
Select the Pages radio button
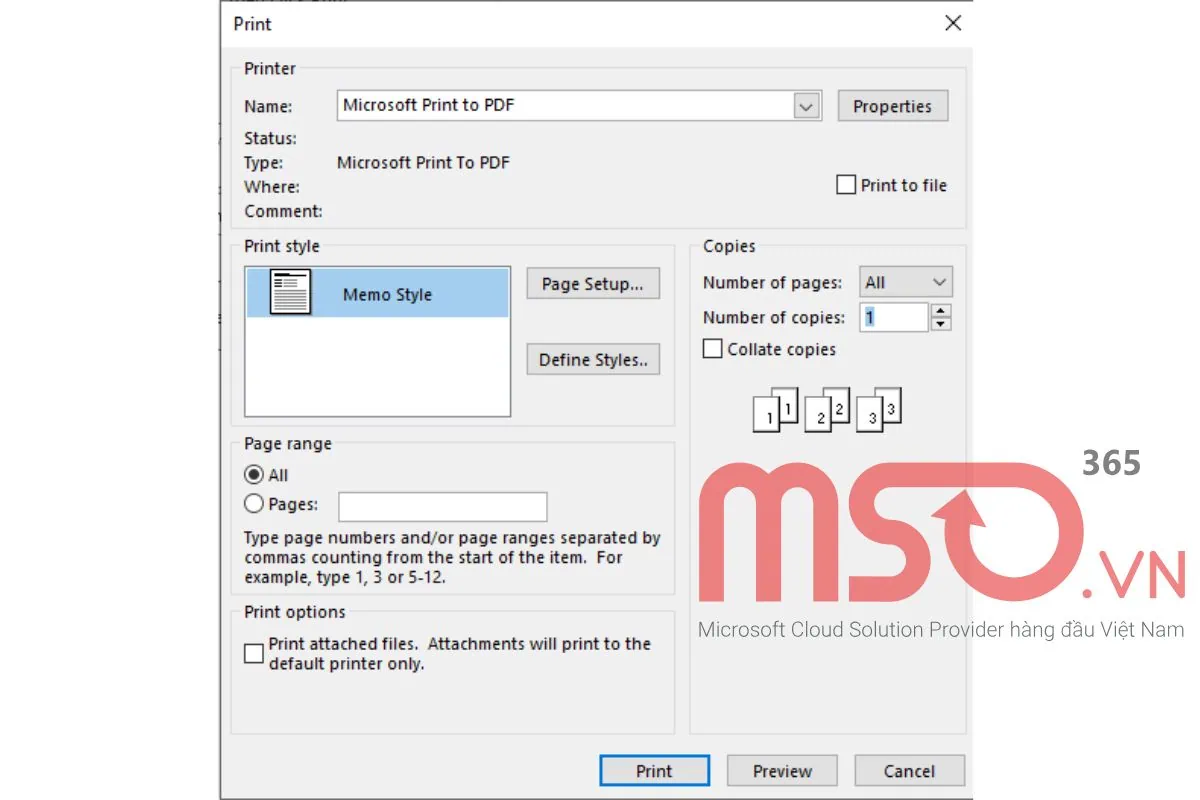(255, 503)
